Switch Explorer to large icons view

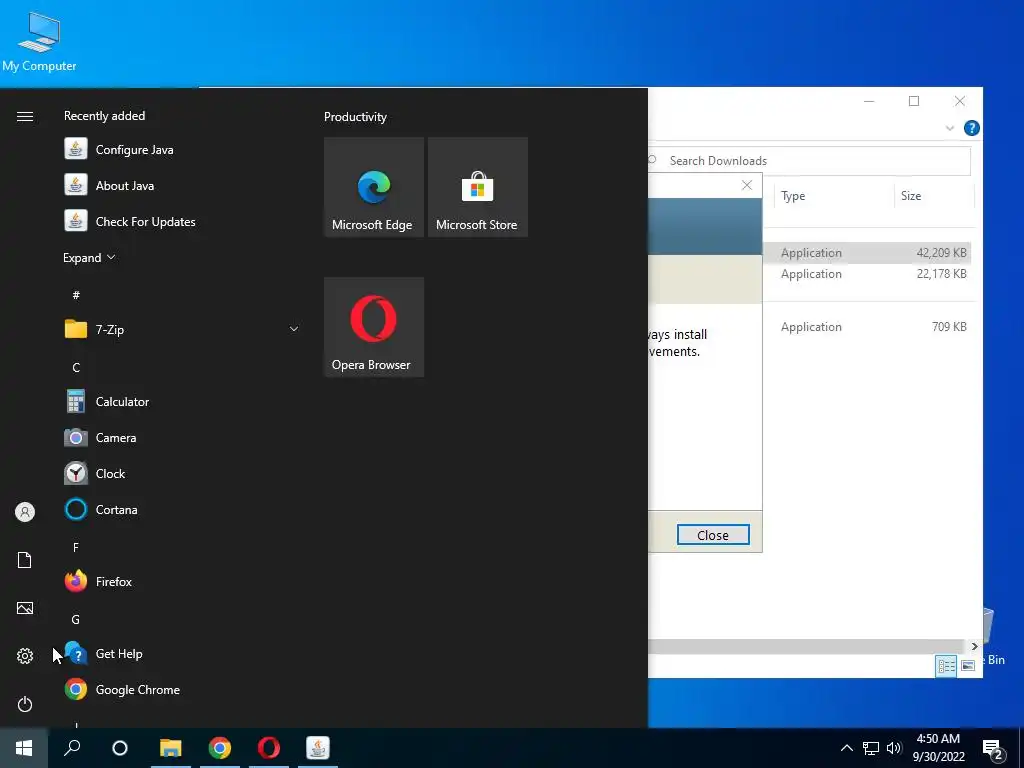968,666
